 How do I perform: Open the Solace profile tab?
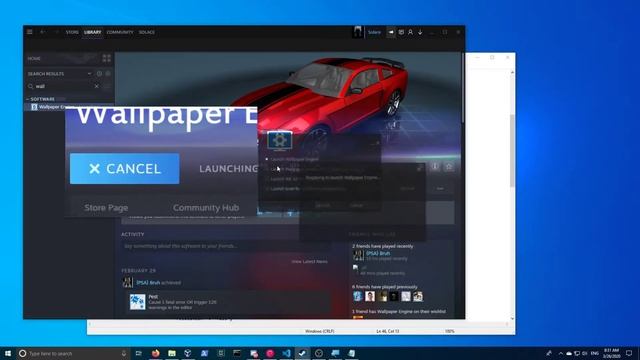[147, 32]
